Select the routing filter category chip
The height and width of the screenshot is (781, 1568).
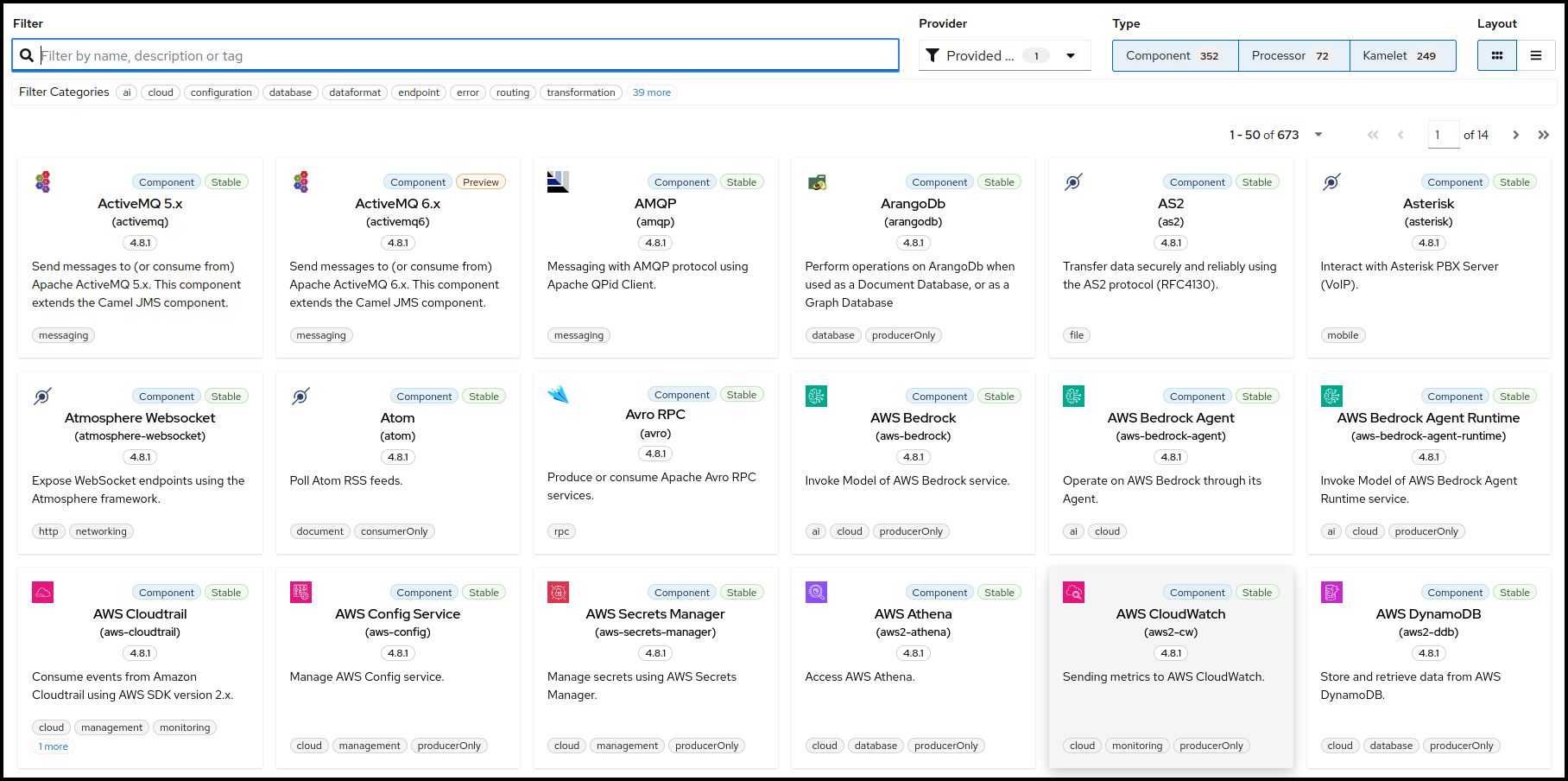[x=512, y=92]
